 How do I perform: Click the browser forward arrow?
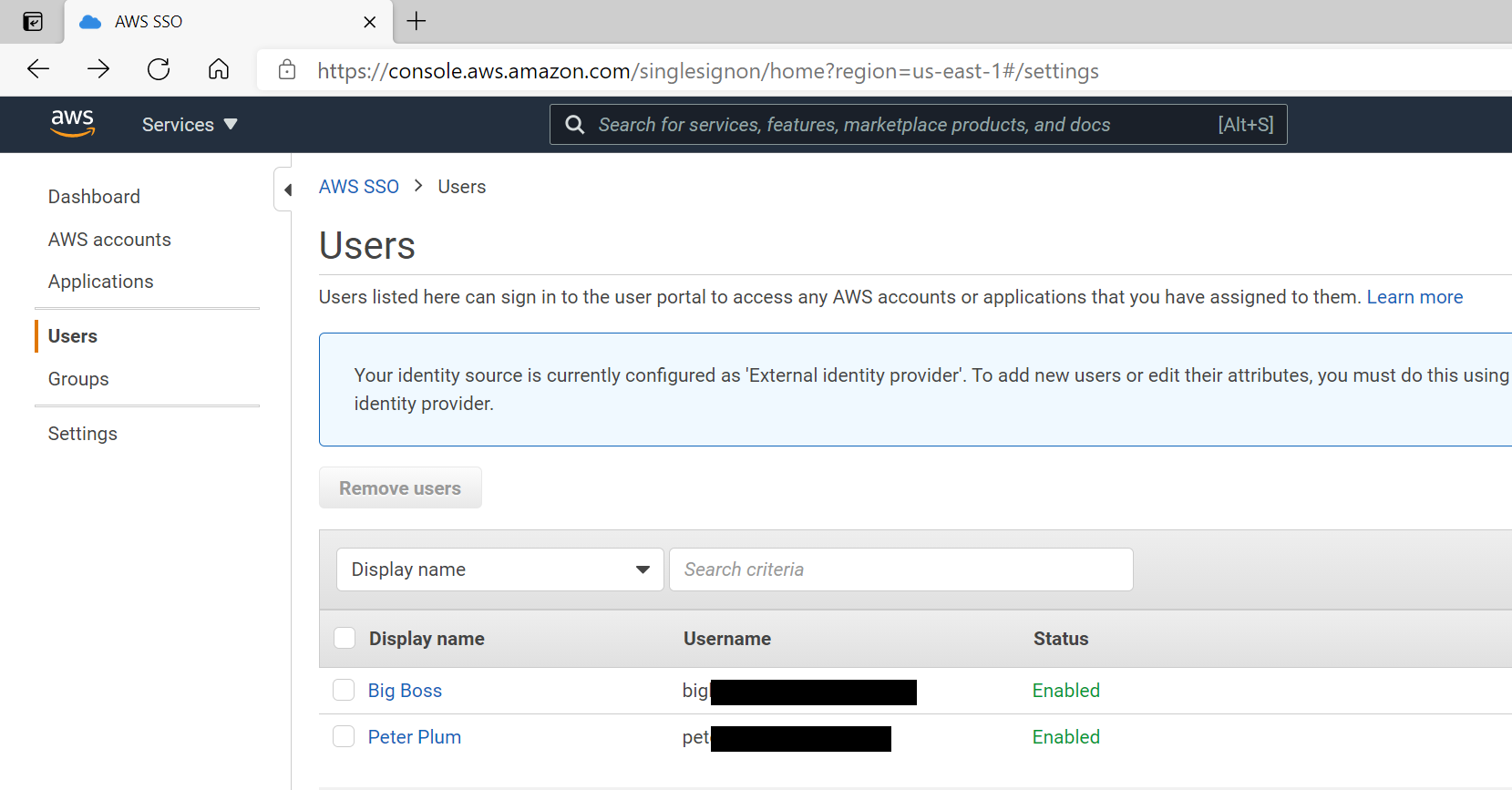pyautogui.click(x=98, y=69)
